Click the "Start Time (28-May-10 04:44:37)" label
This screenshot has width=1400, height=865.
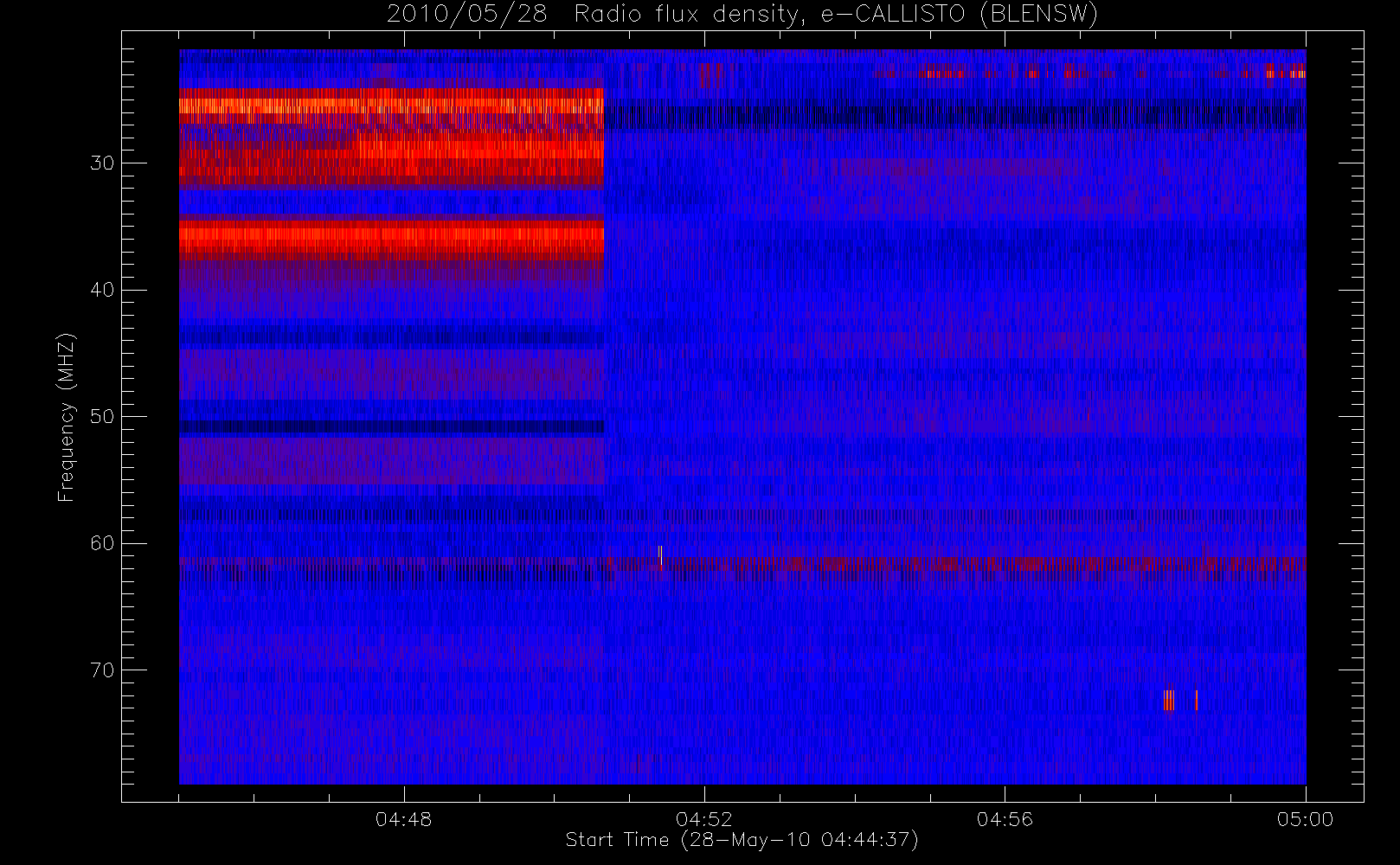click(x=742, y=840)
